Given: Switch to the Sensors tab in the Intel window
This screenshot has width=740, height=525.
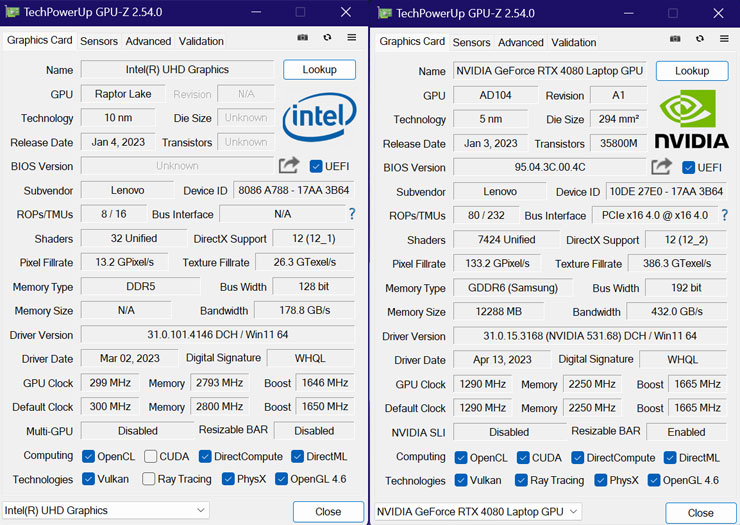Looking at the screenshot, I should 99,41.
